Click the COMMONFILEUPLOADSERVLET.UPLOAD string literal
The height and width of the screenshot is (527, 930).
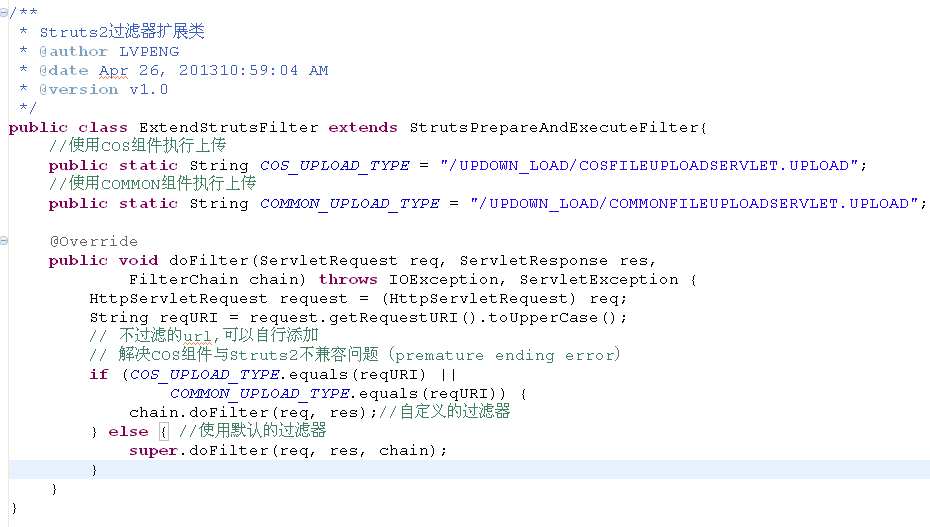694,203
